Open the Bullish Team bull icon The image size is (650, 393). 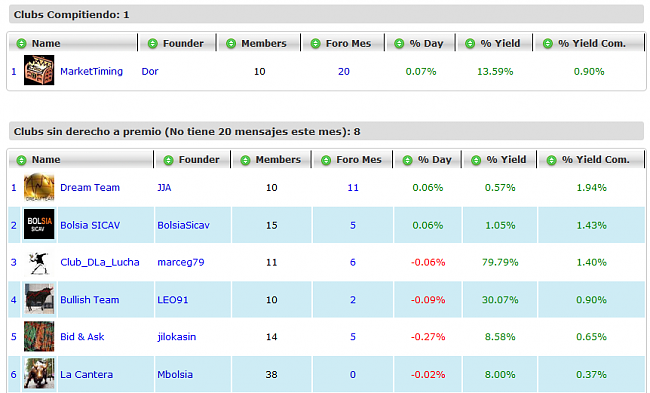point(39,299)
